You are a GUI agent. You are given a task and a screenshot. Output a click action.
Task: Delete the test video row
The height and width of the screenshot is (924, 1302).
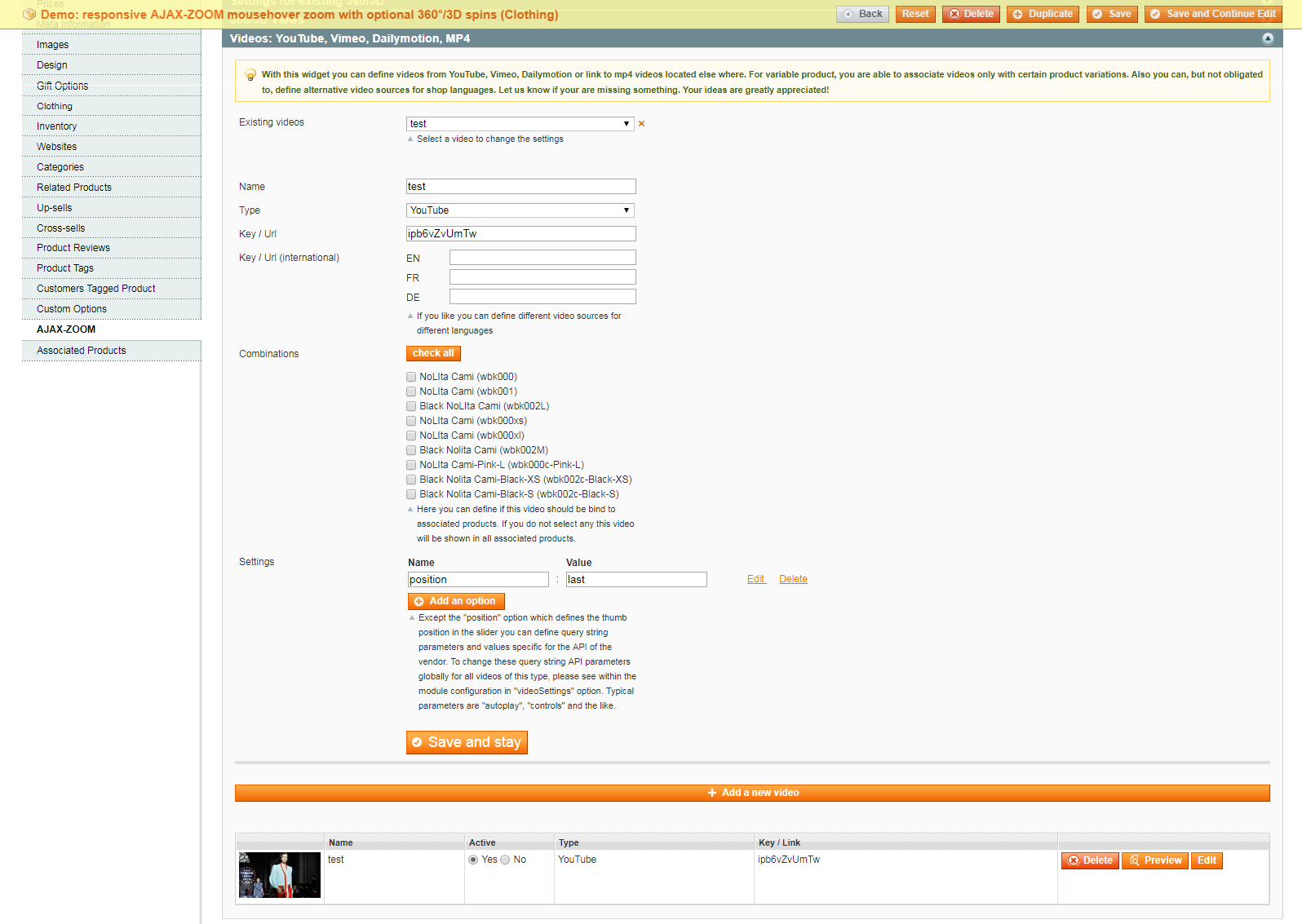(1090, 860)
